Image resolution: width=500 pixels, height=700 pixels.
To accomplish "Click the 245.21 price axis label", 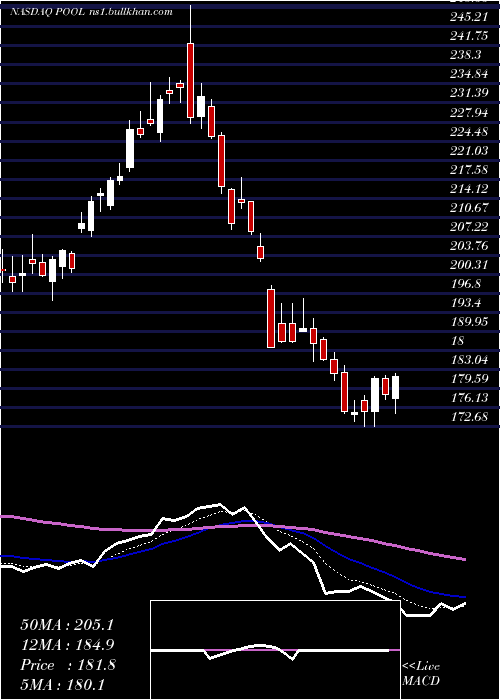I will (x=468, y=17).
